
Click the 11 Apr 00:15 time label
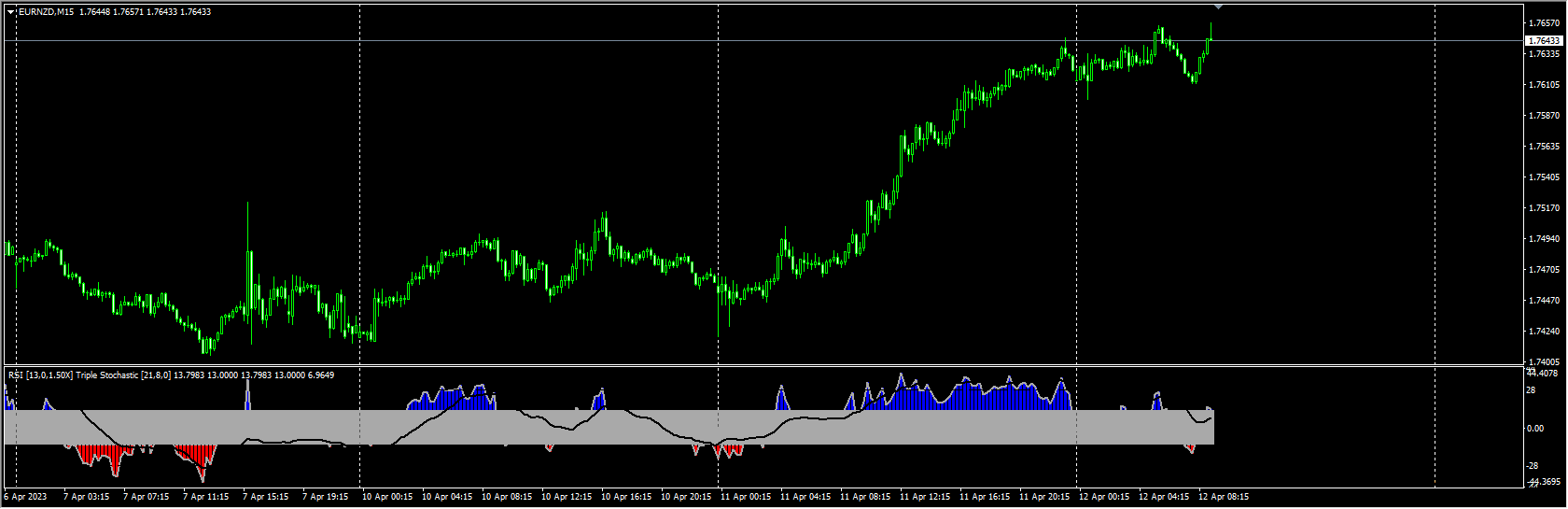745,497
